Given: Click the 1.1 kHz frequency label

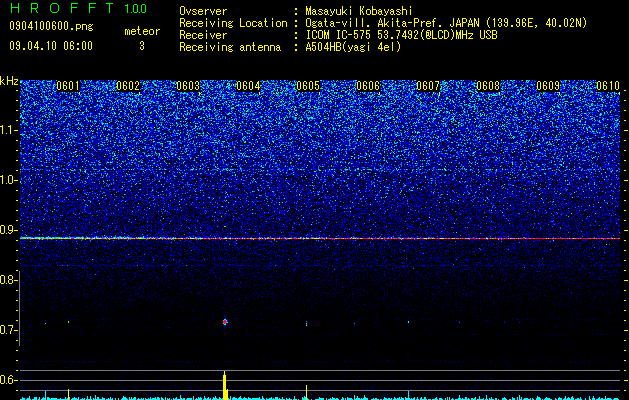Looking at the screenshot, I should tap(8, 130).
